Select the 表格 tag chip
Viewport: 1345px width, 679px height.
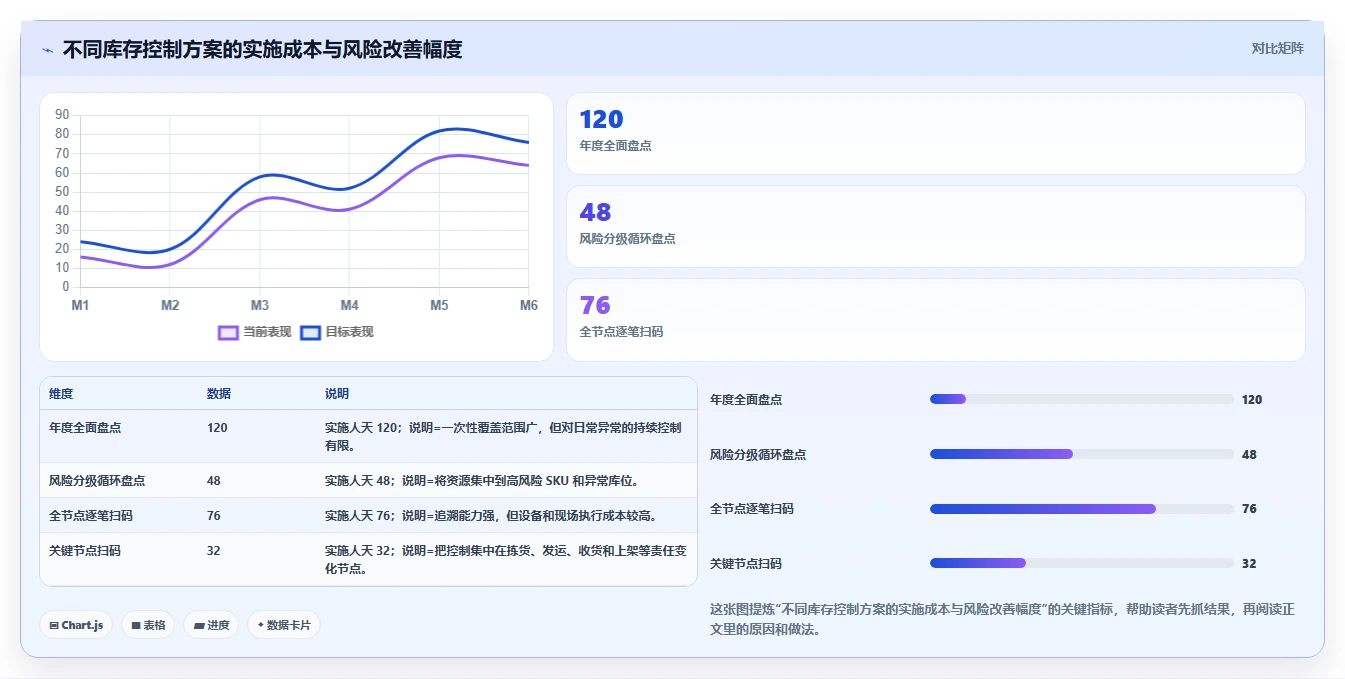point(148,625)
